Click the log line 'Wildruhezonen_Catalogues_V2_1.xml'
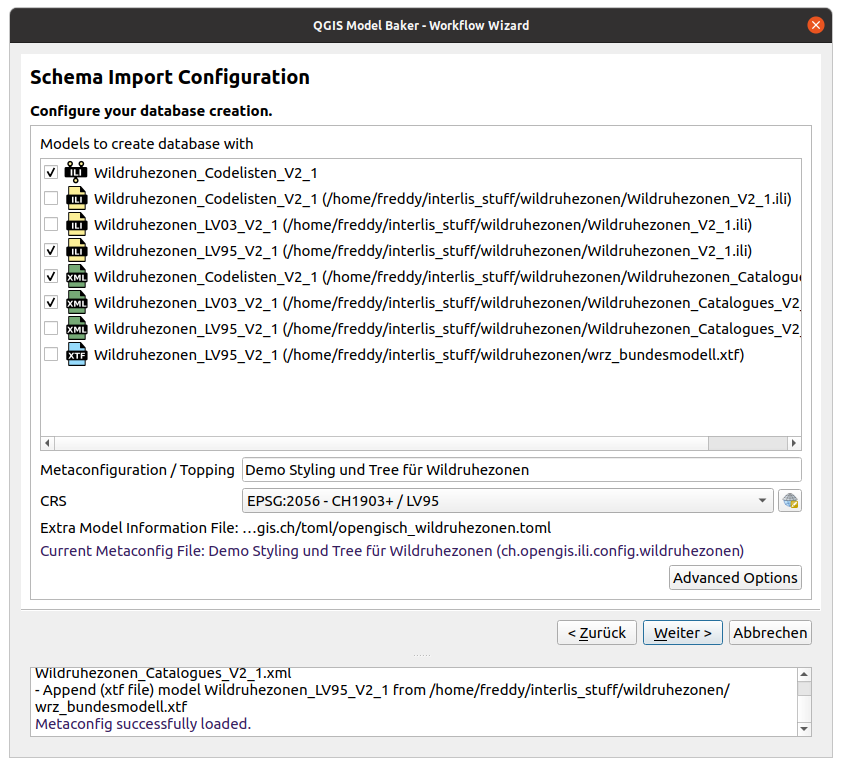Image resolution: width=842 pixels, height=767 pixels. [x=163, y=674]
